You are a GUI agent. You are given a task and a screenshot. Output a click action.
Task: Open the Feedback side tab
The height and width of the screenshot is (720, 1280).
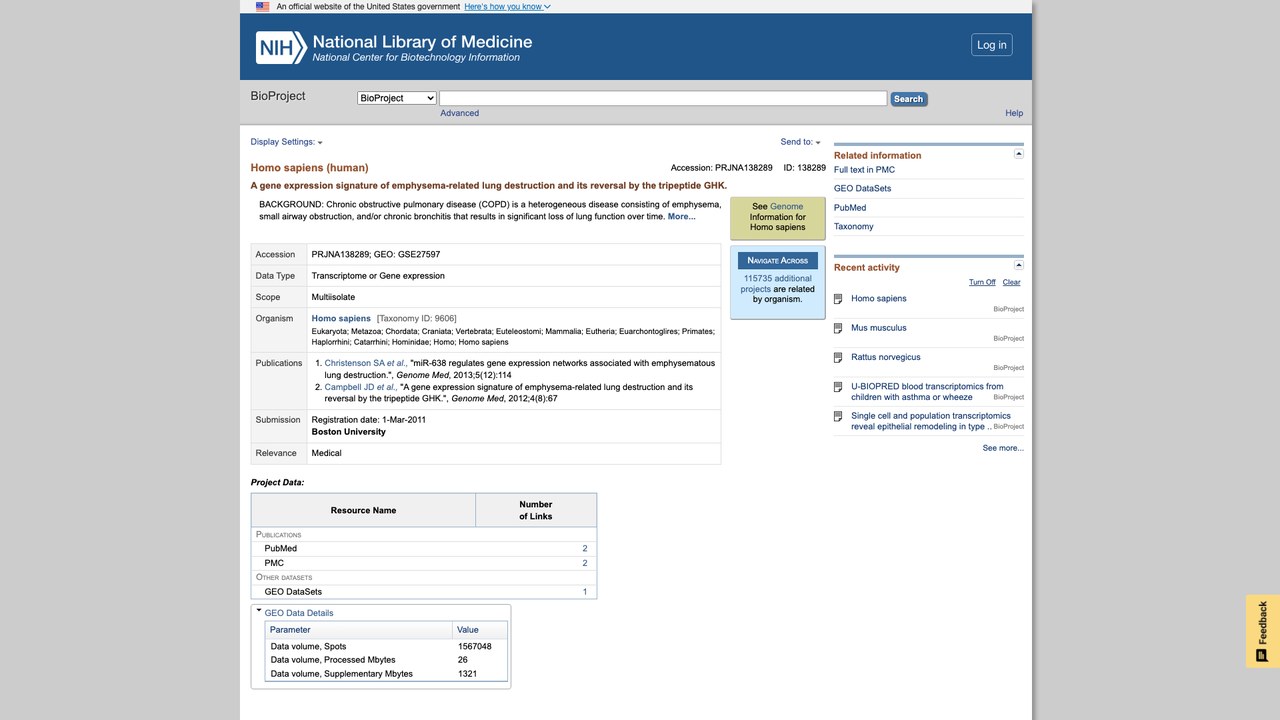click(x=1263, y=631)
